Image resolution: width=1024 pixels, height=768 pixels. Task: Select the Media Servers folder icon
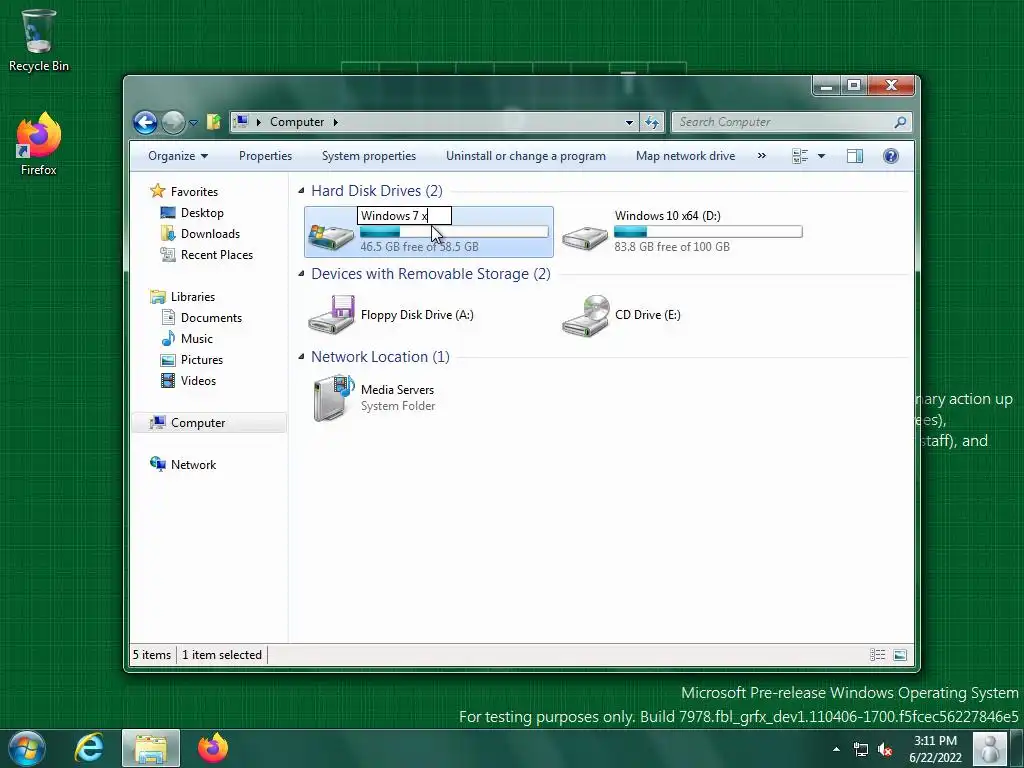pos(332,398)
